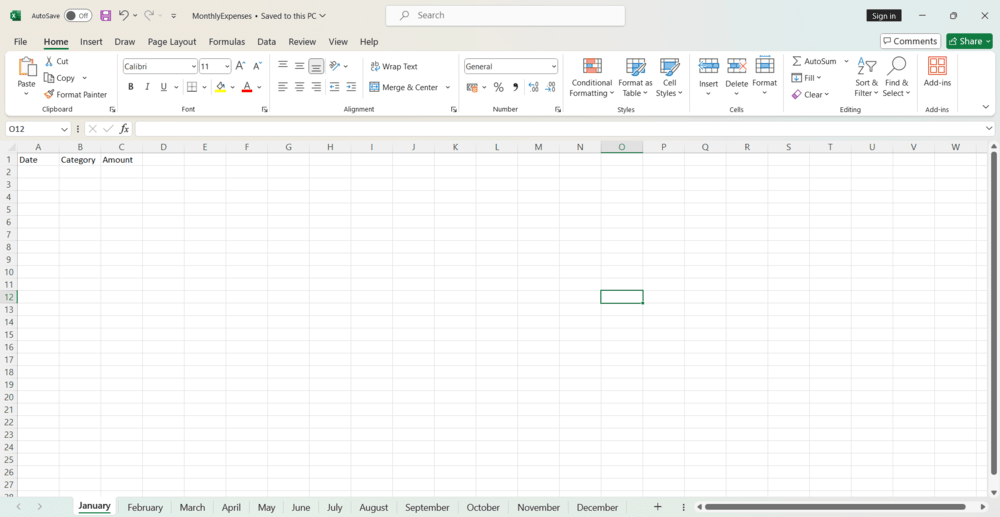Screen dimensions: 1000x517
Task: Click the Delete cells button
Action: 737,76
